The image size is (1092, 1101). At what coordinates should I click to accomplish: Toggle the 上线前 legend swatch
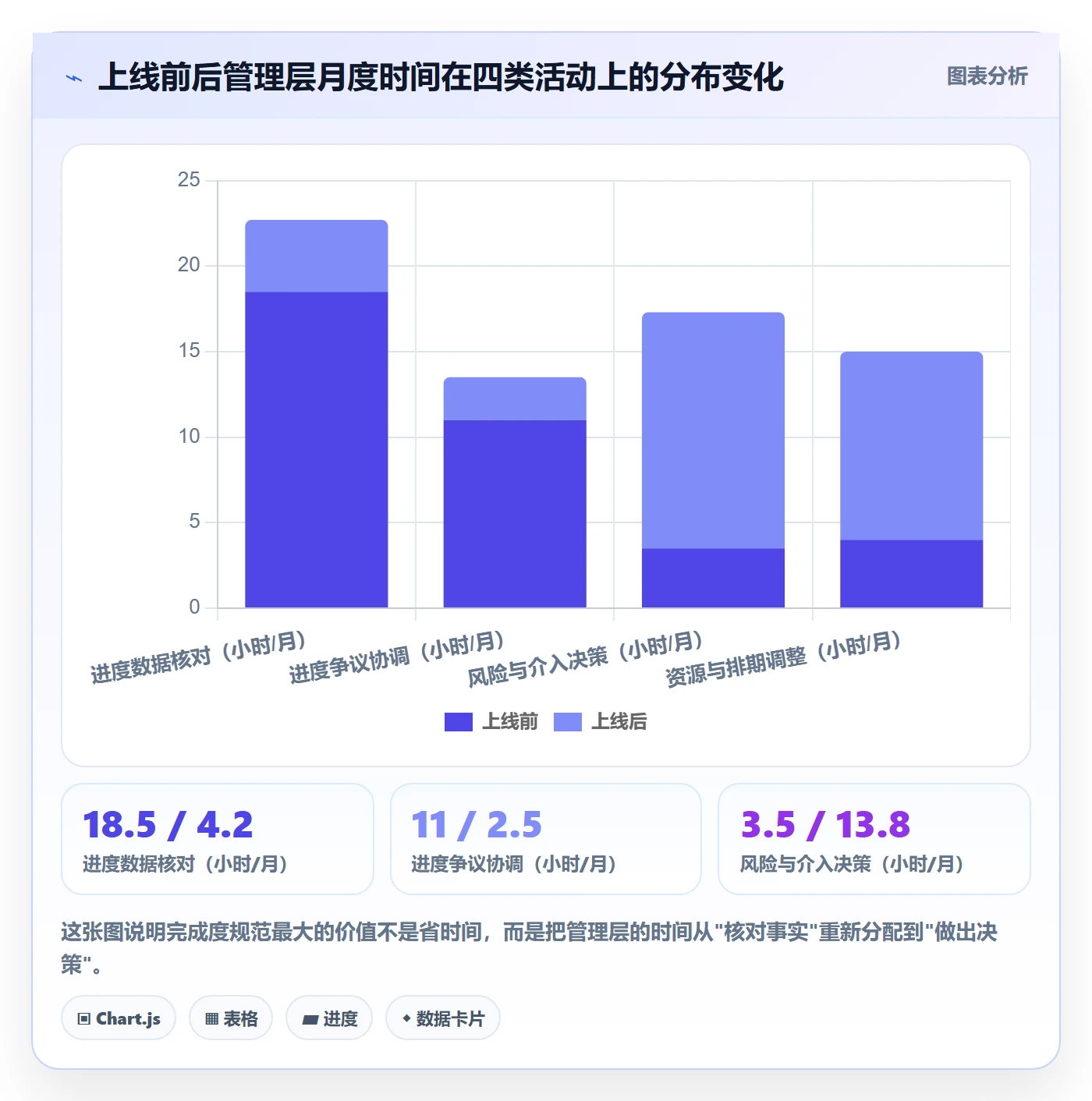click(x=459, y=722)
